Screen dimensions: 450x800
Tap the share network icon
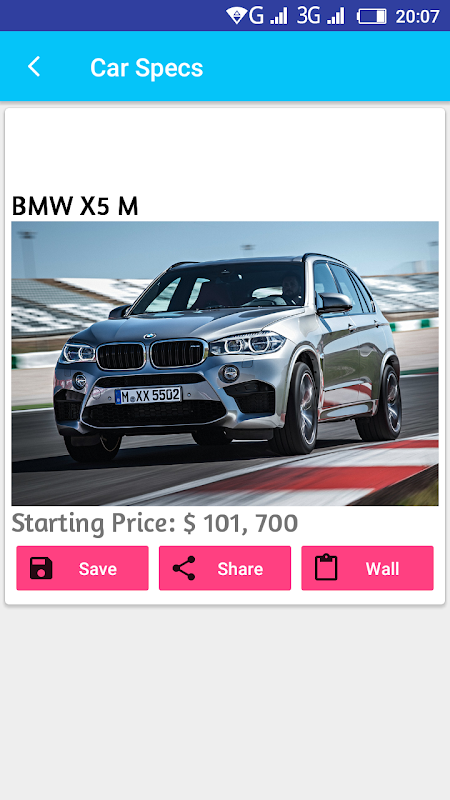point(184,568)
